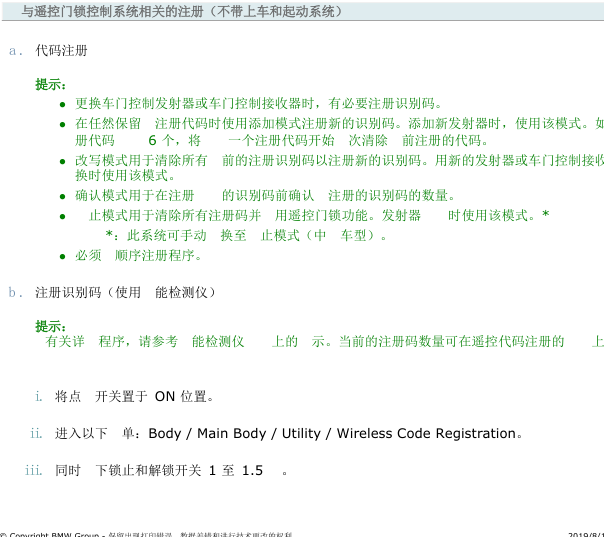Click the line beginning '确认模式用于在注册'
Screen dimensions: 604x537
(265, 195)
